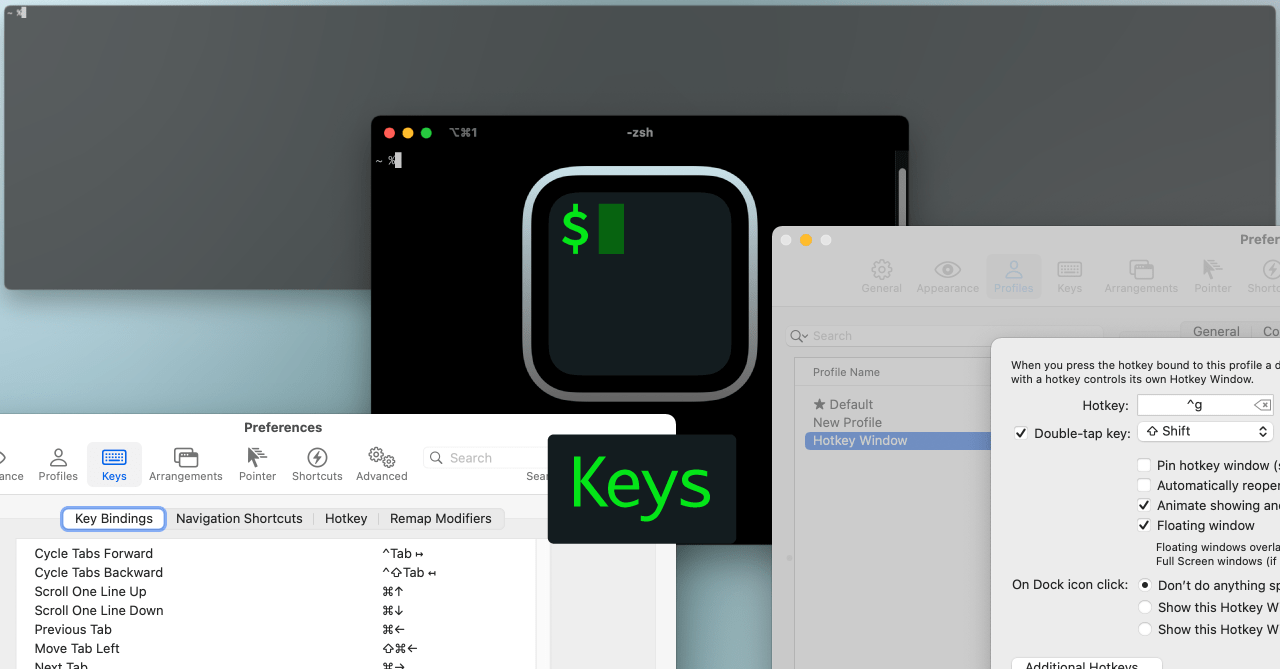Open the profile search filter options menu

click(799, 336)
